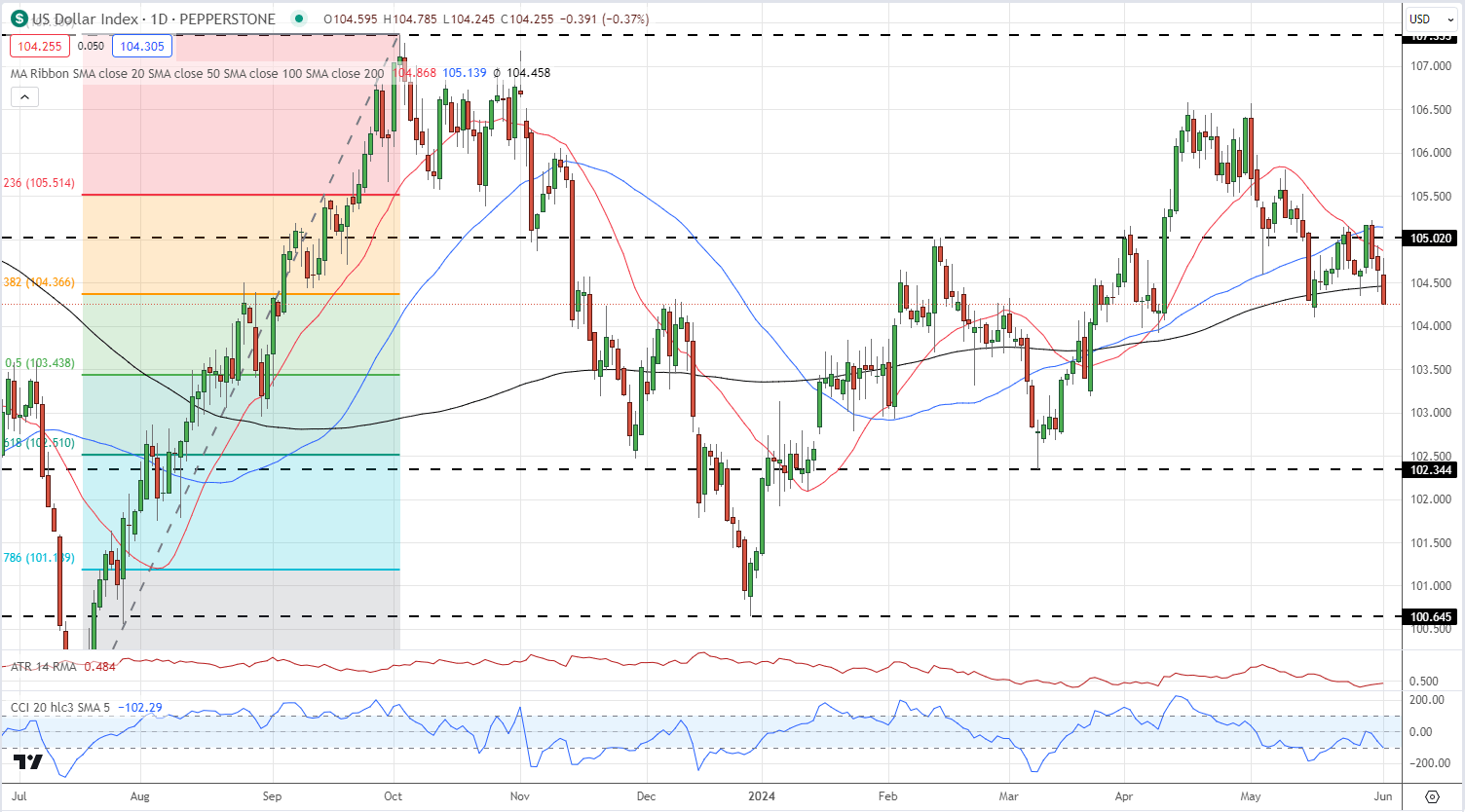Click the blue buy price 104.305 button
Screen dimensions: 1465x812
click(x=142, y=46)
